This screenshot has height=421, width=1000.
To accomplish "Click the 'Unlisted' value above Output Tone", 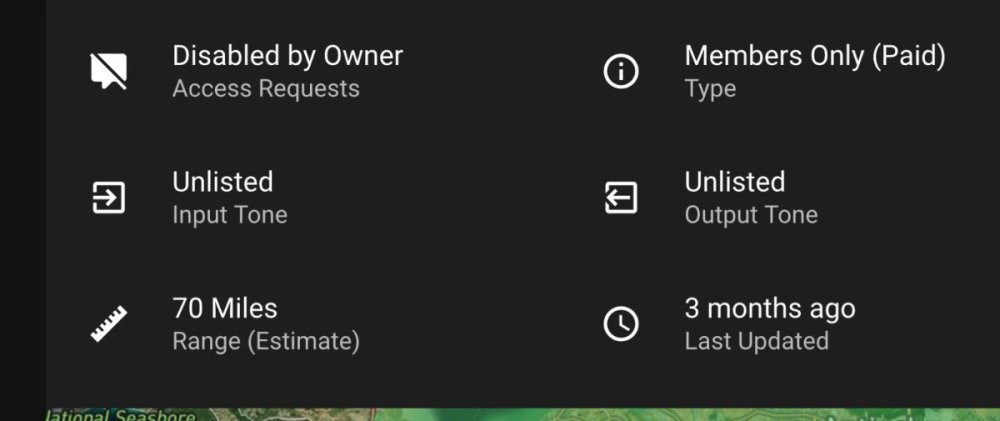I will coord(734,182).
